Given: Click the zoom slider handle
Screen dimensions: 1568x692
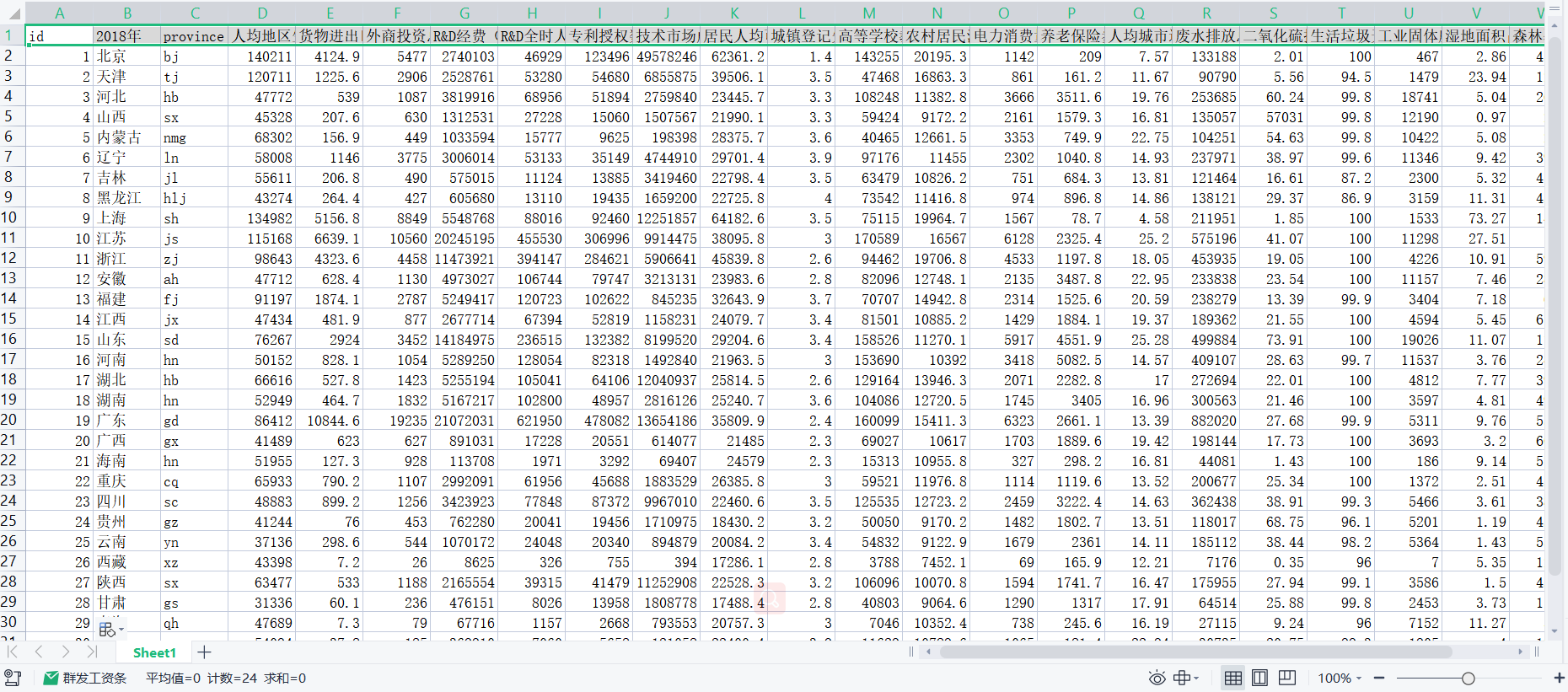Looking at the screenshot, I should tap(1469, 678).
